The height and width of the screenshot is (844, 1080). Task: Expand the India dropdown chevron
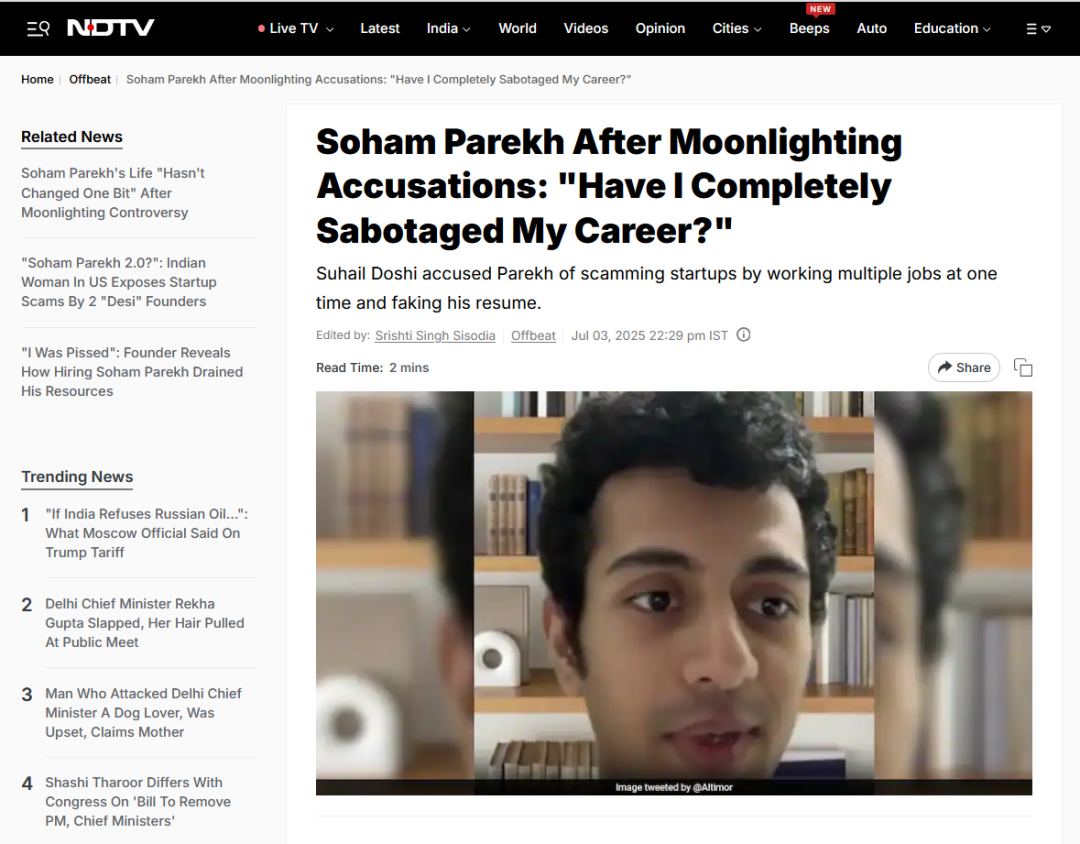click(466, 29)
